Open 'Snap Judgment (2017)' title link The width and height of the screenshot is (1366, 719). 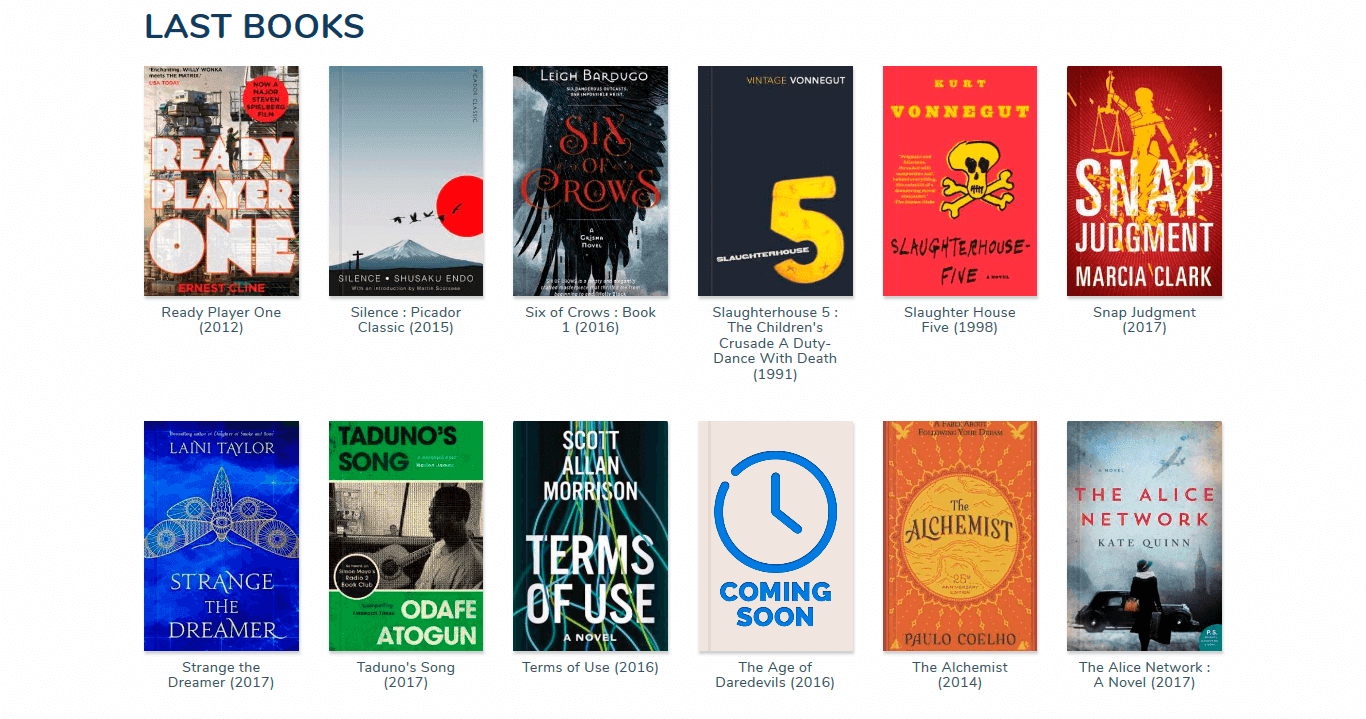pos(1144,320)
